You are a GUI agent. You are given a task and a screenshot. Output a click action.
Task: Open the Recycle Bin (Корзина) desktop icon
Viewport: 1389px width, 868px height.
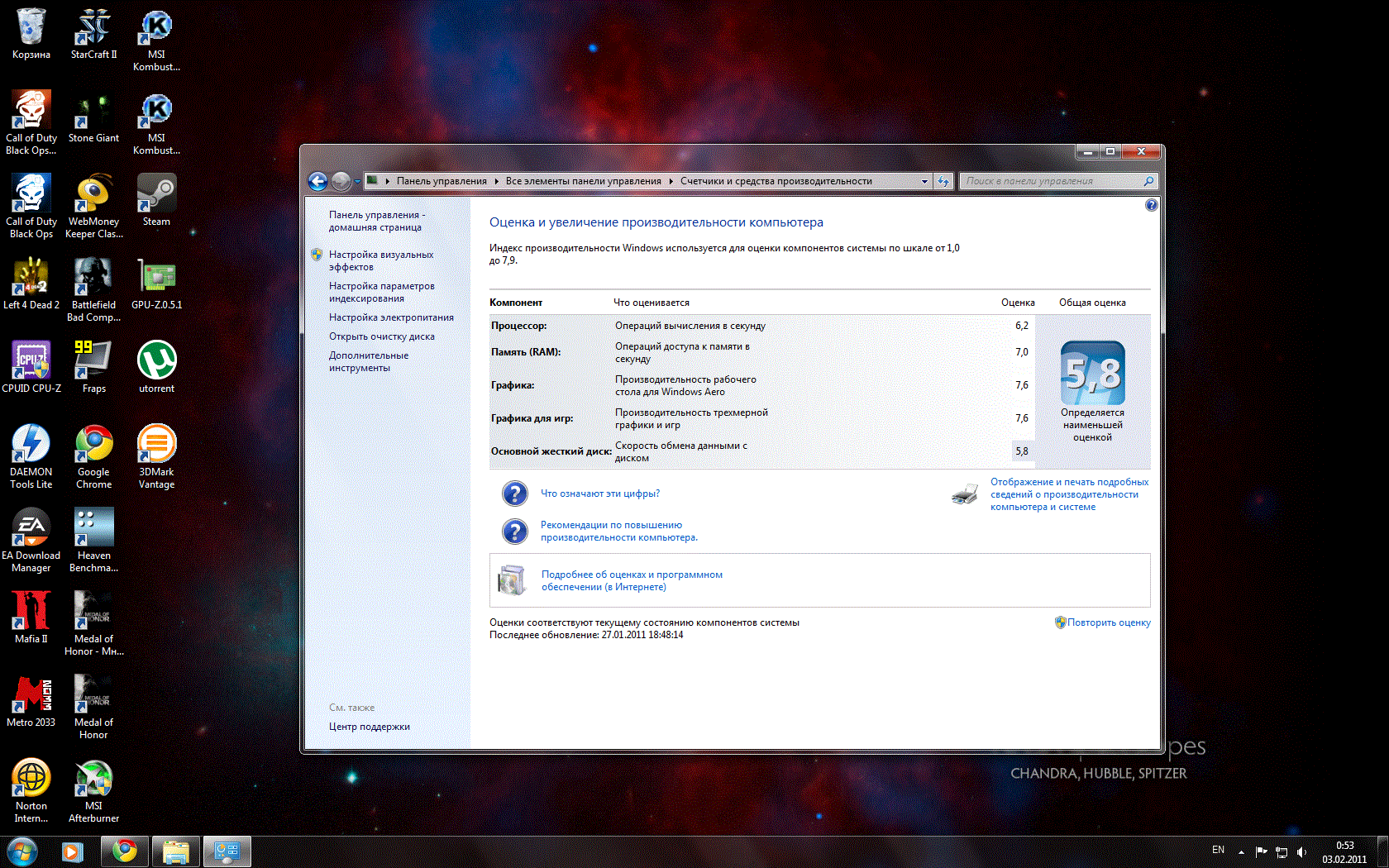pyautogui.click(x=31, y=33)
